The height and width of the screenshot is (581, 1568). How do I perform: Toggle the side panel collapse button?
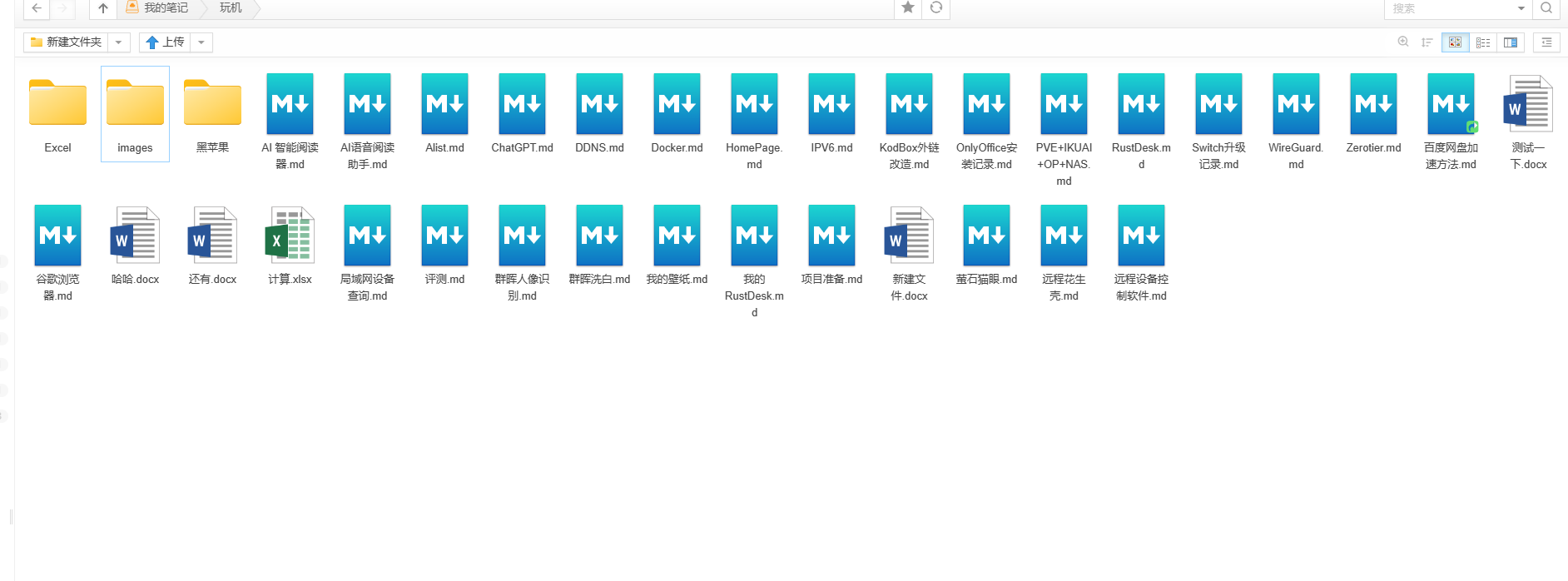[1546, 42]
